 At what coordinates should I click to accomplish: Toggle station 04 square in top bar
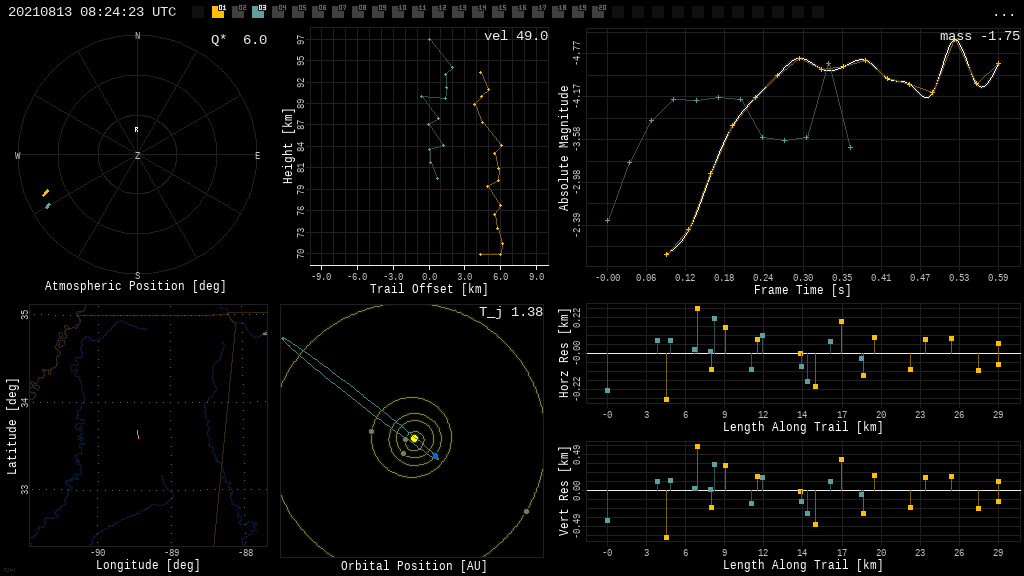coord(278,12)
